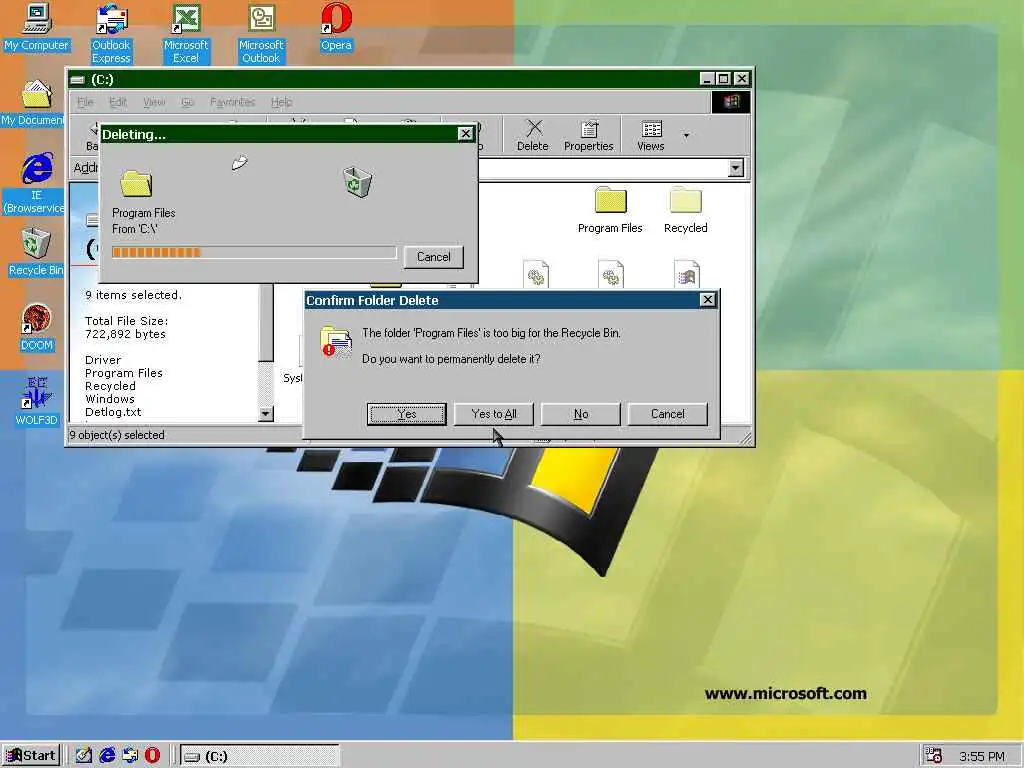Click the left info pane scrollbar thumb
The width and height of the screenshot is (1024, 768).
pyautogui.click(x=266, y=323)
